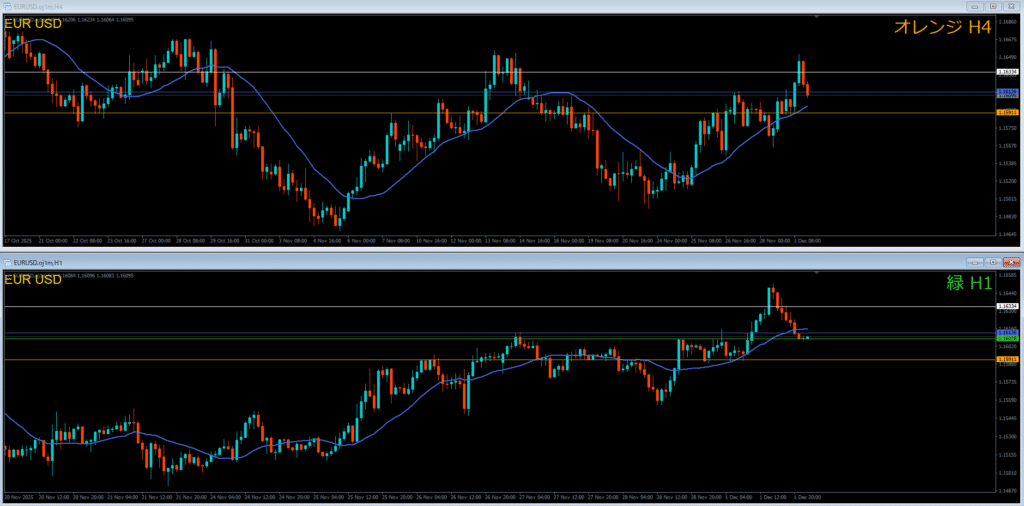Select orange 1.15911 price tag in H1 chart

coord(1007,359)
